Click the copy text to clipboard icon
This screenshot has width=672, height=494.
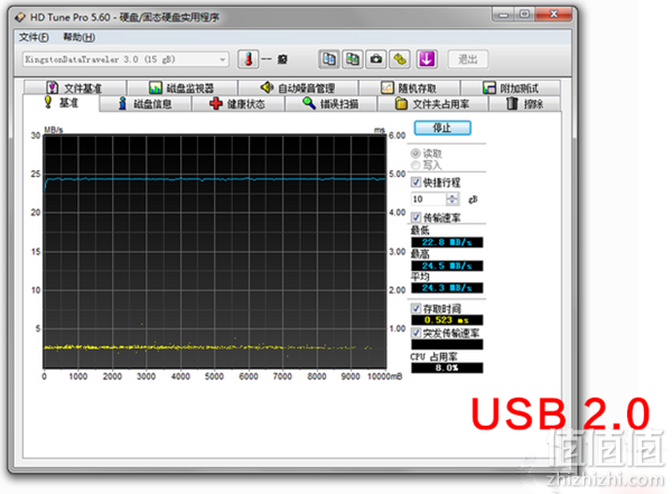[x=329, y=59]
